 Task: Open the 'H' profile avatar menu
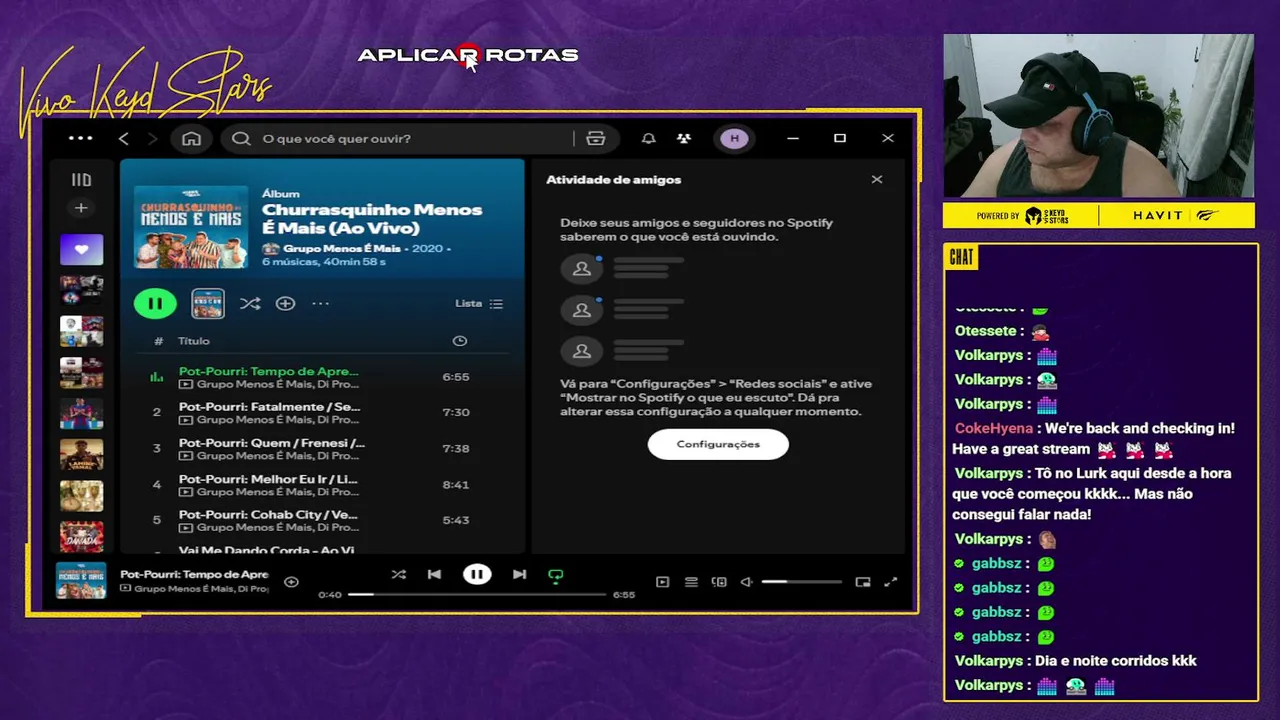tap(735, 138)
